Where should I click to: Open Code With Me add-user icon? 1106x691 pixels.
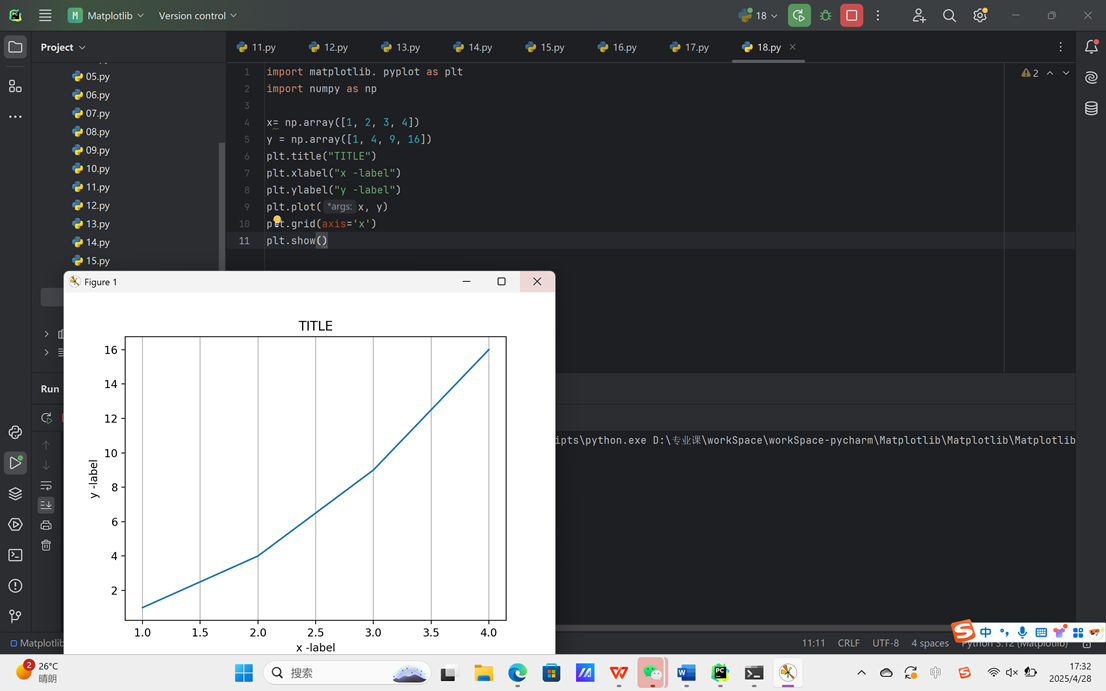pos(918,16)
